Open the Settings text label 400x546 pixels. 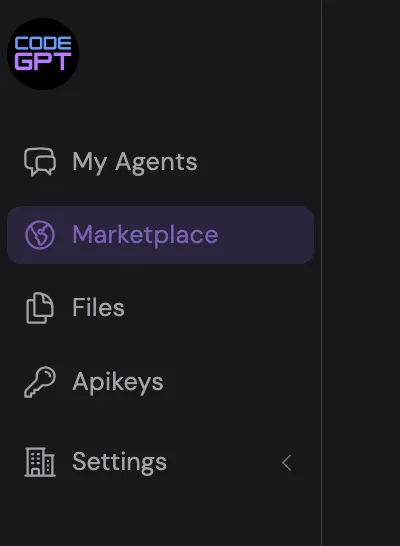coord(119,463)
